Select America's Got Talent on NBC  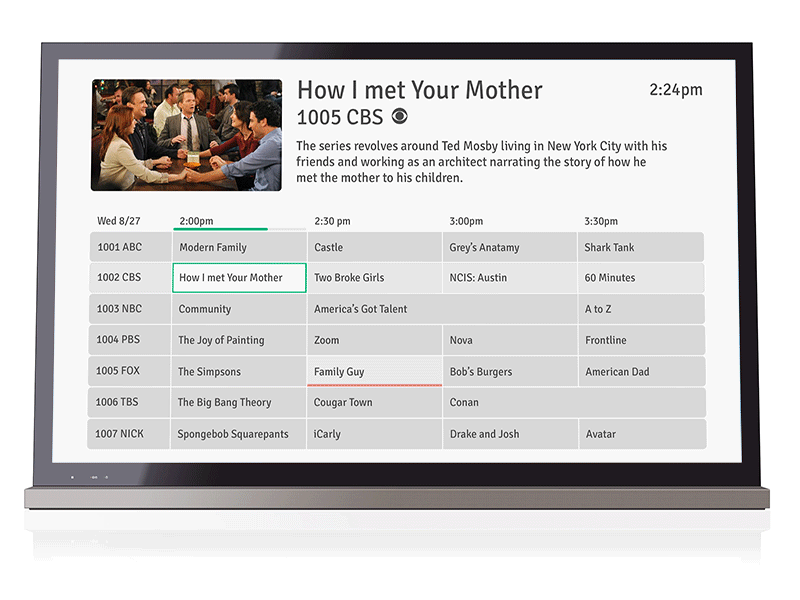[375, 309]
